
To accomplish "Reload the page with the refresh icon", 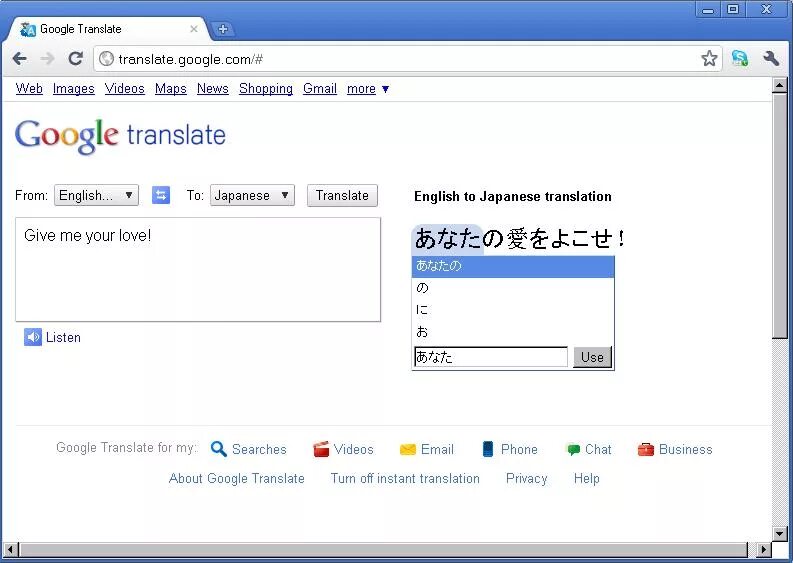I will tap(76, 59).
